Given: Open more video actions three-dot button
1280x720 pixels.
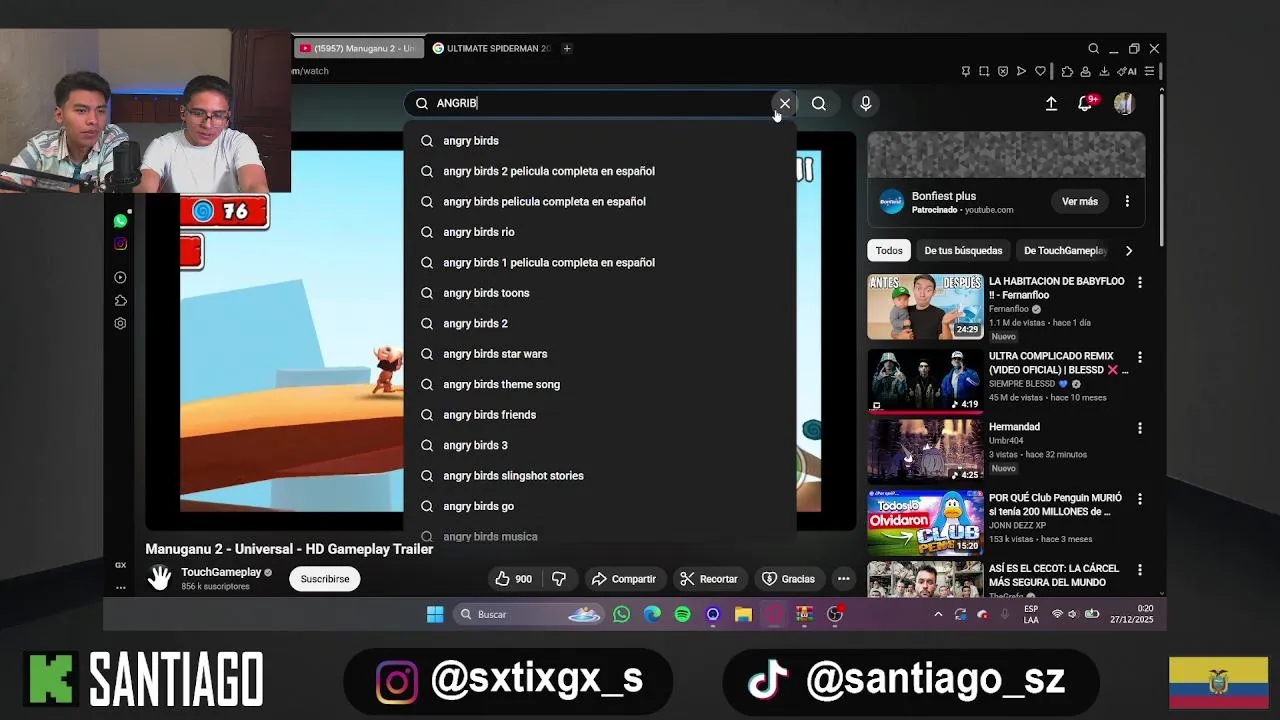Looking at the screenshot, I should tap(844, 579).
